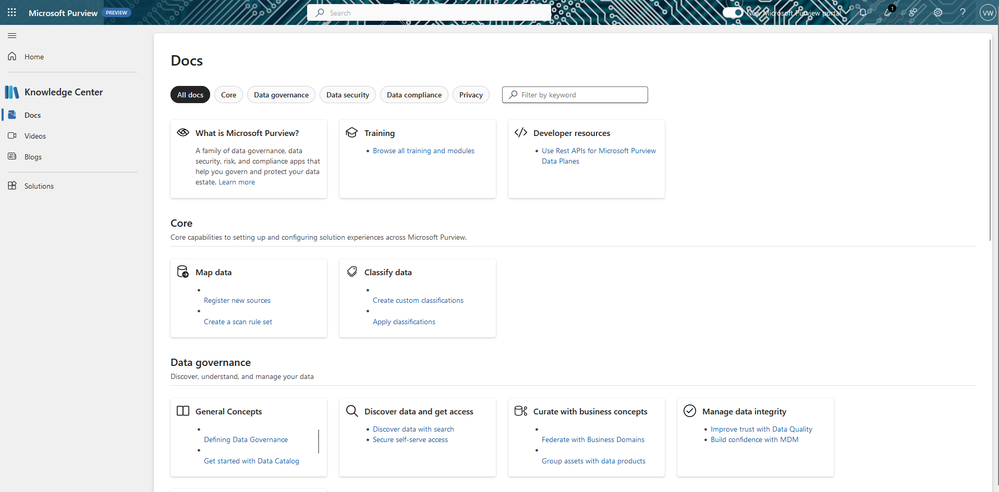Open Federate with Business Domains link
999x492 pixels.
click(593, 440)
